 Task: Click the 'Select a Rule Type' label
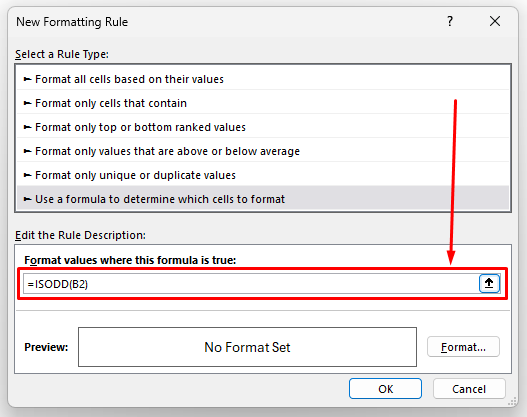62,54
